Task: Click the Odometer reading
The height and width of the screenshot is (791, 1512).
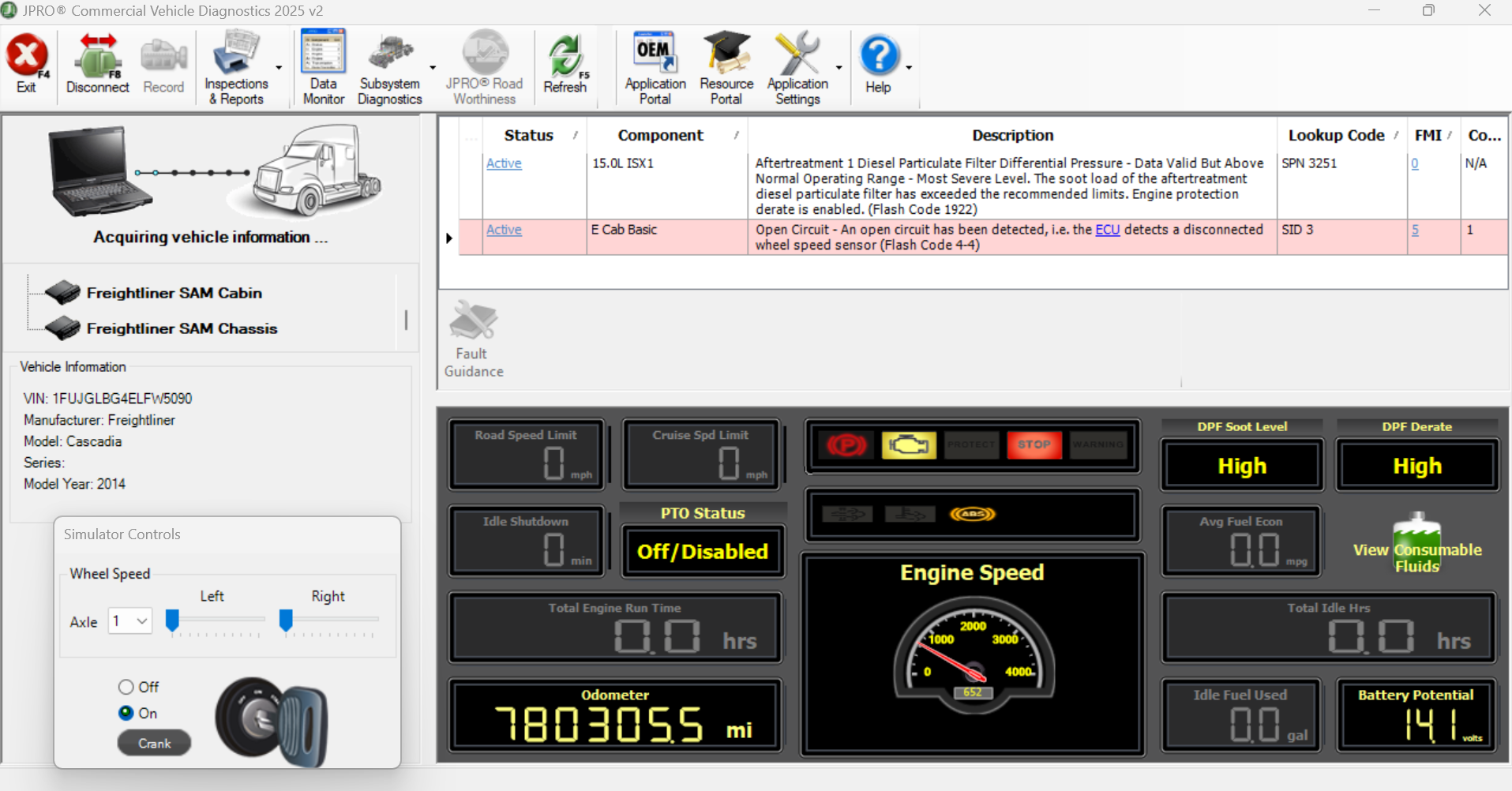Action: click(616, 716)
